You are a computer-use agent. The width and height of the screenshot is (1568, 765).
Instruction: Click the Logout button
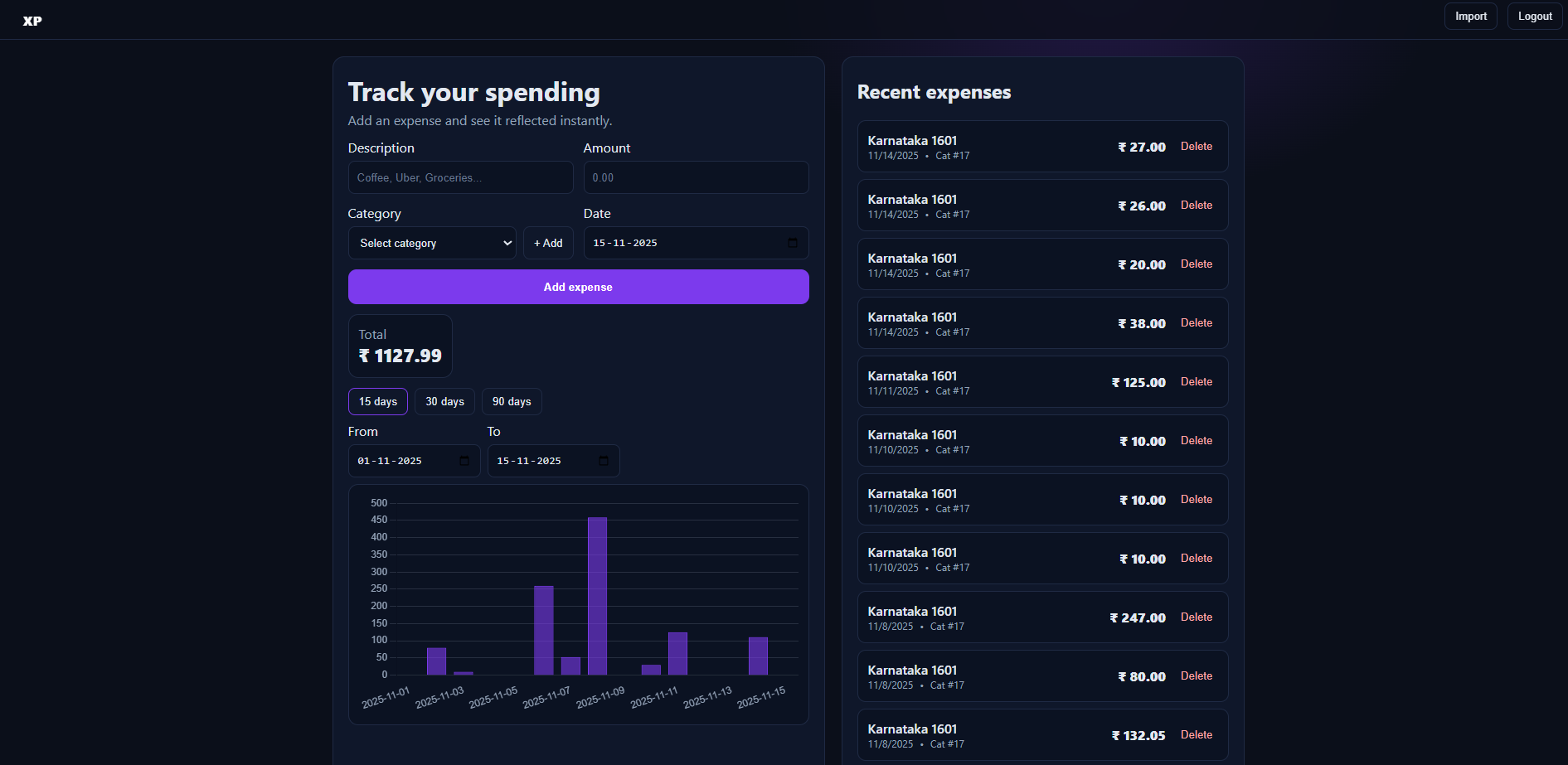1534,17
